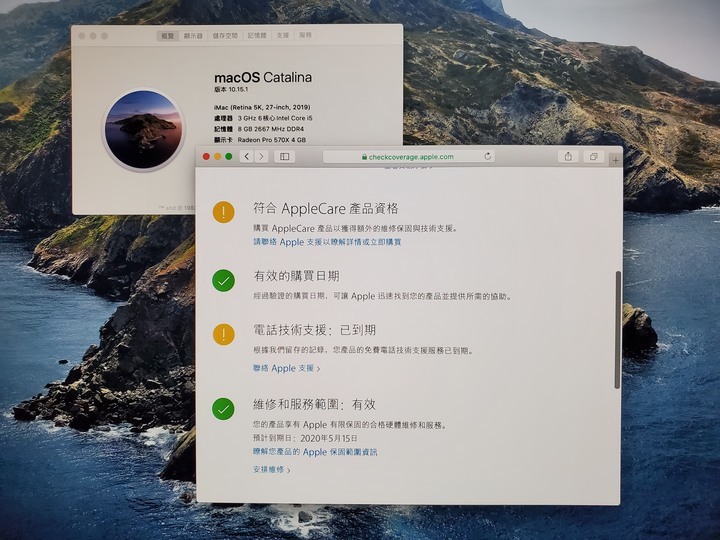Click the iMac (Retina 5K, 27-inch, 2019) text

coord(262,107)
